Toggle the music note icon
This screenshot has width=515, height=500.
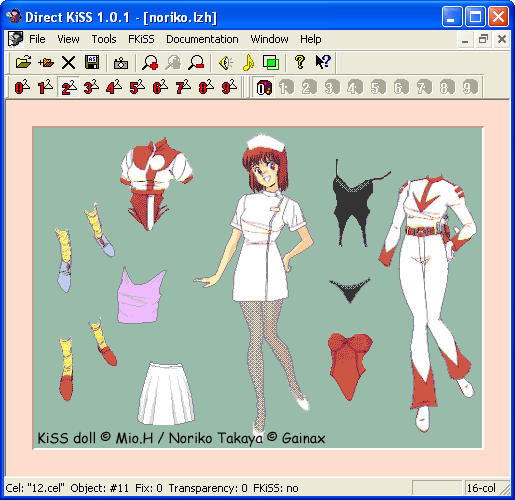coord(248,62)
